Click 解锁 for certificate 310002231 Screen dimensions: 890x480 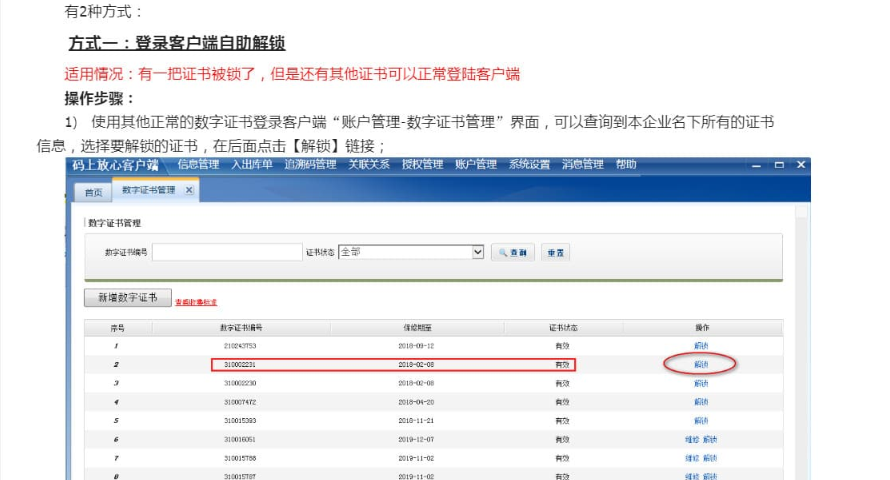pyautogui.click(x=702, y=364)
